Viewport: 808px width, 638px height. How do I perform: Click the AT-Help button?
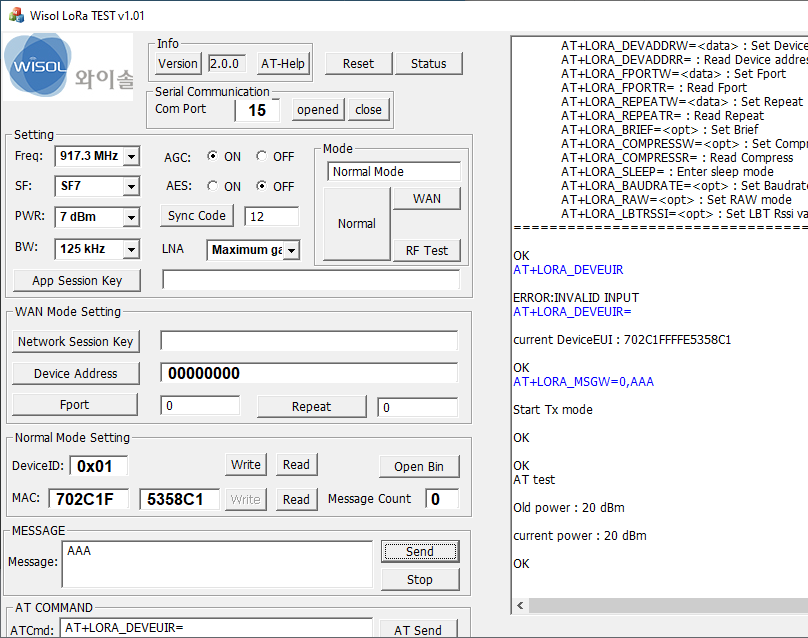[283, 64]
